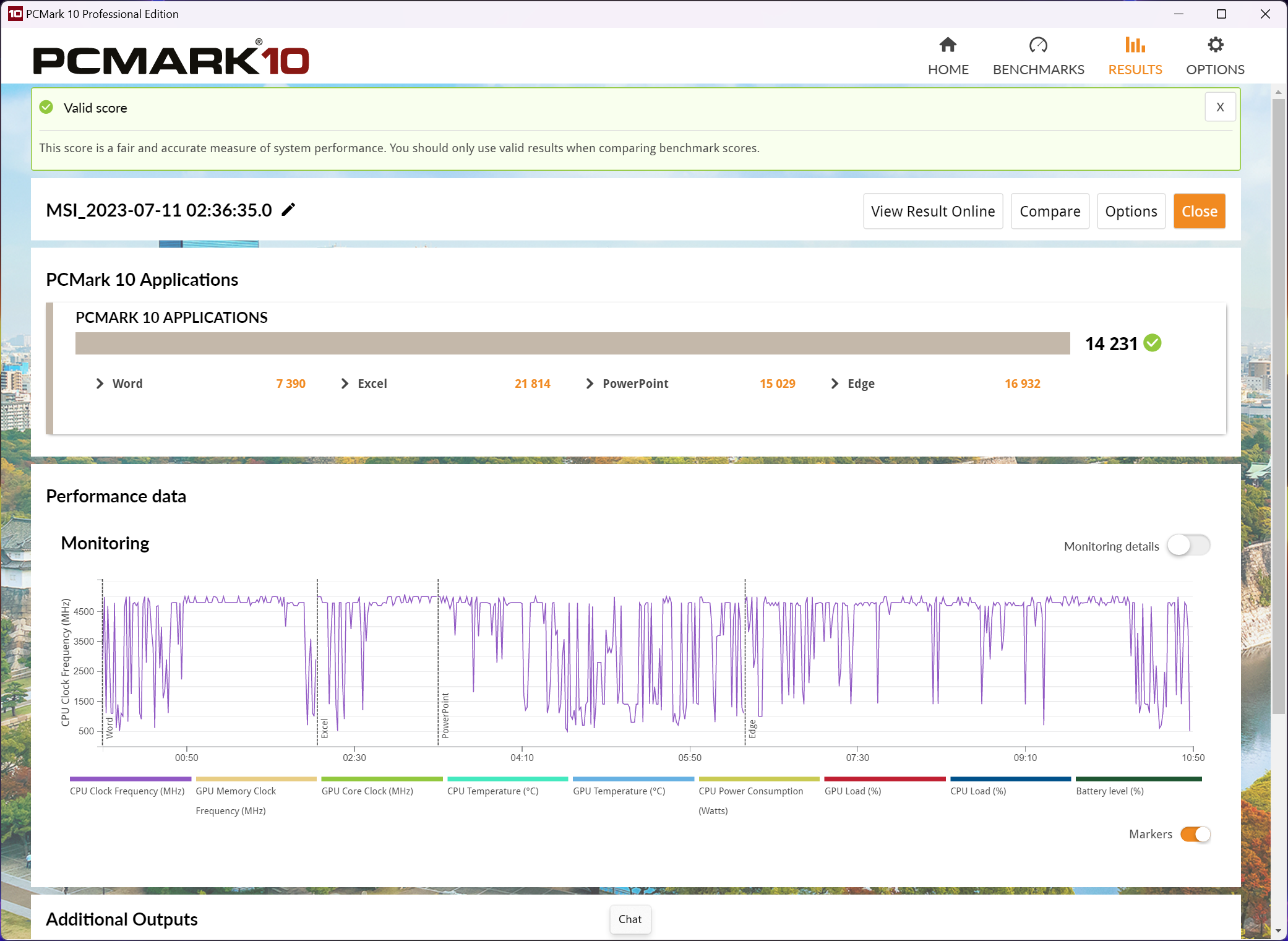Select the Results bar chart icon
Image resolution: width=1288 pixels, height=941 pixels.
click(1135, 45)
